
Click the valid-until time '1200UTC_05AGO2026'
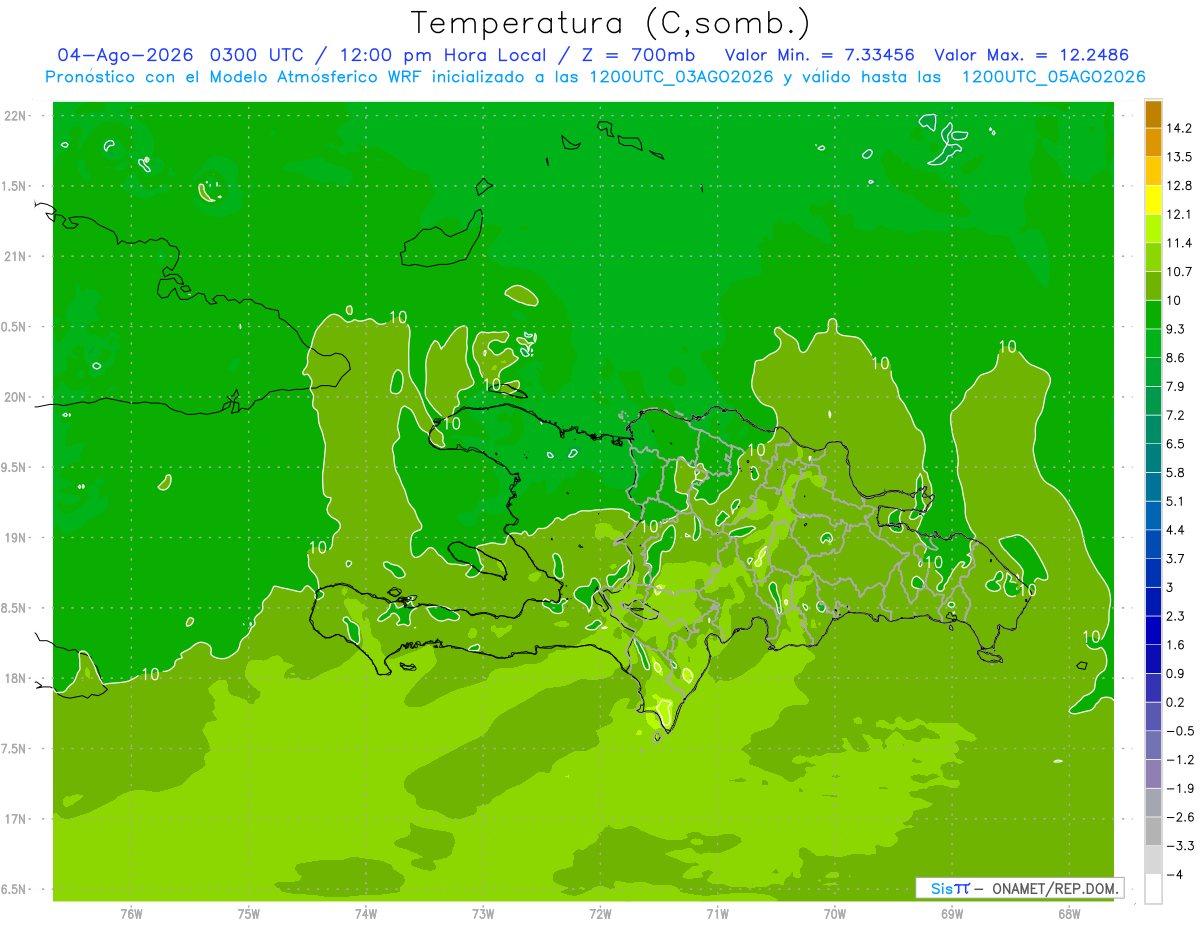(x=1053, y=77)
